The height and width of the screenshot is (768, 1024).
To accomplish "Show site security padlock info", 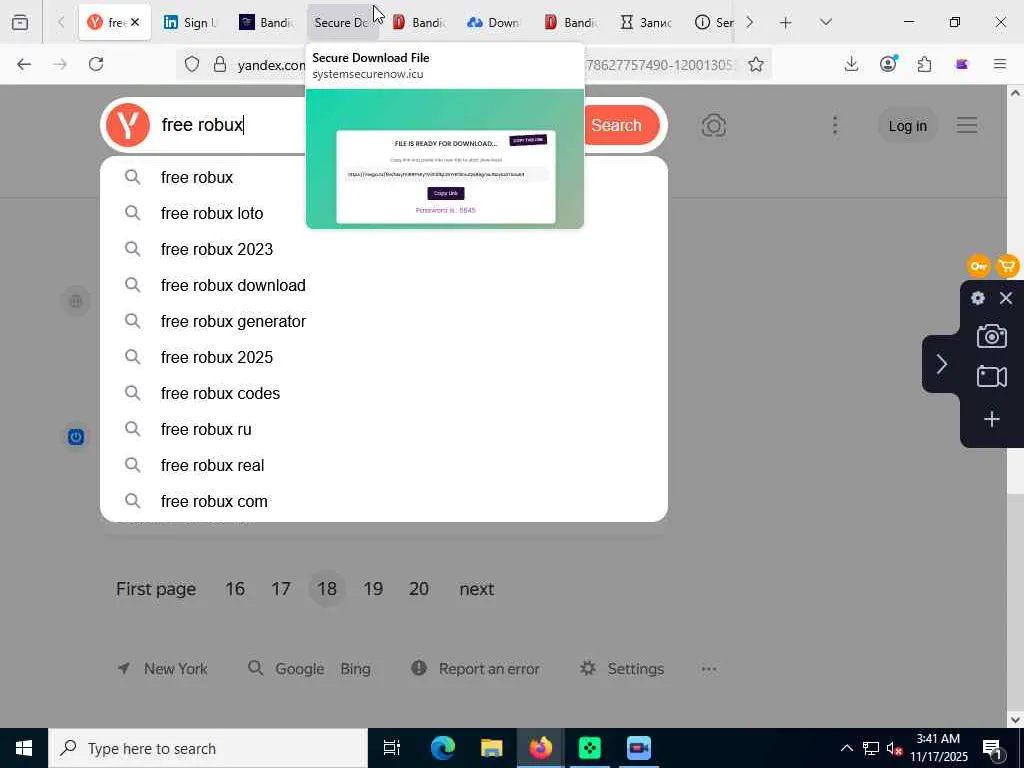I will (220, 64).
